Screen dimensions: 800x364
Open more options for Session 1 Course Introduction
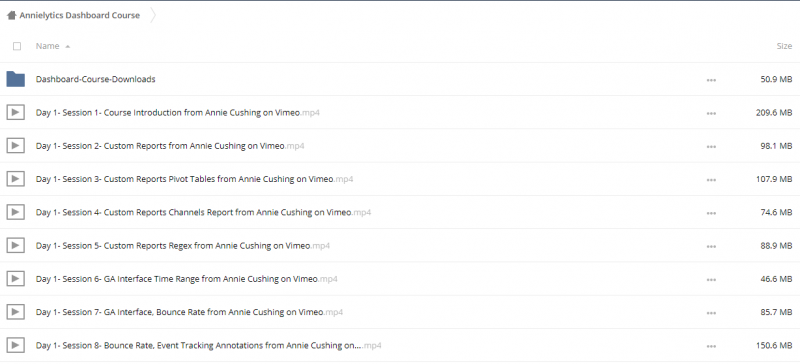tap(711, 113)
